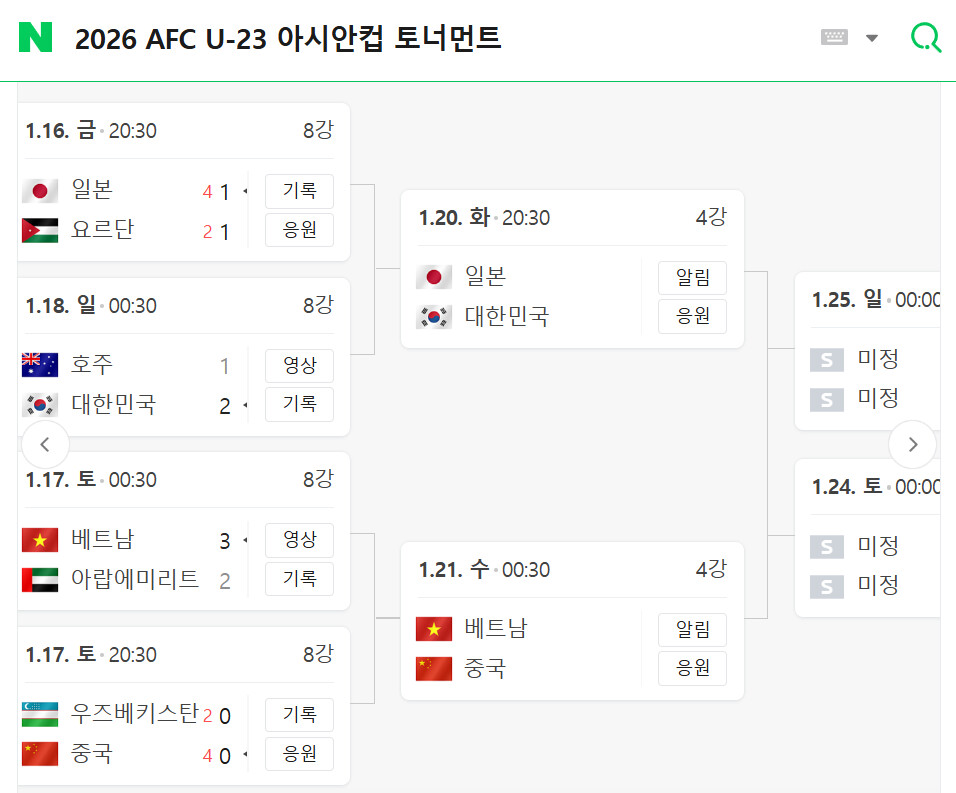Select the 1.25 final match card

point(868,351)
